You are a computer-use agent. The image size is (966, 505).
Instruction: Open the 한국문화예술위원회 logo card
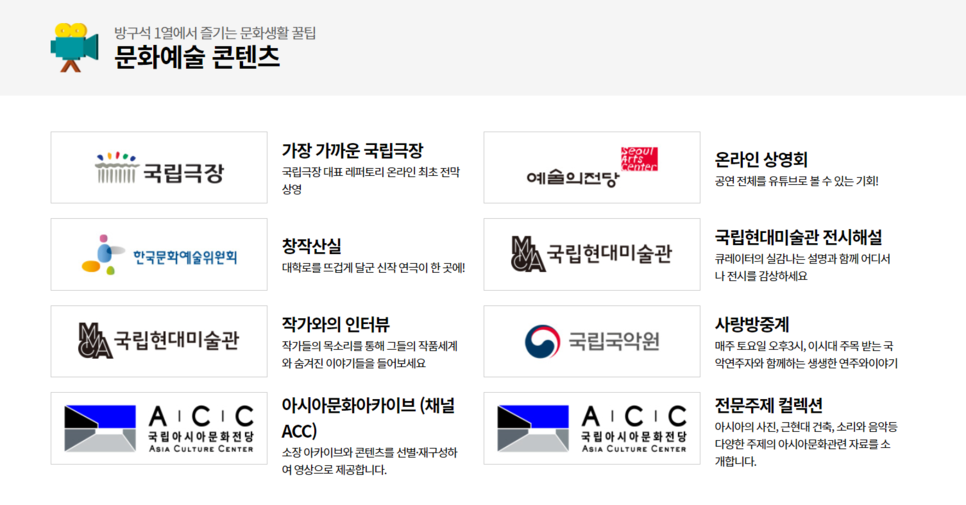[x=159, y=254]
